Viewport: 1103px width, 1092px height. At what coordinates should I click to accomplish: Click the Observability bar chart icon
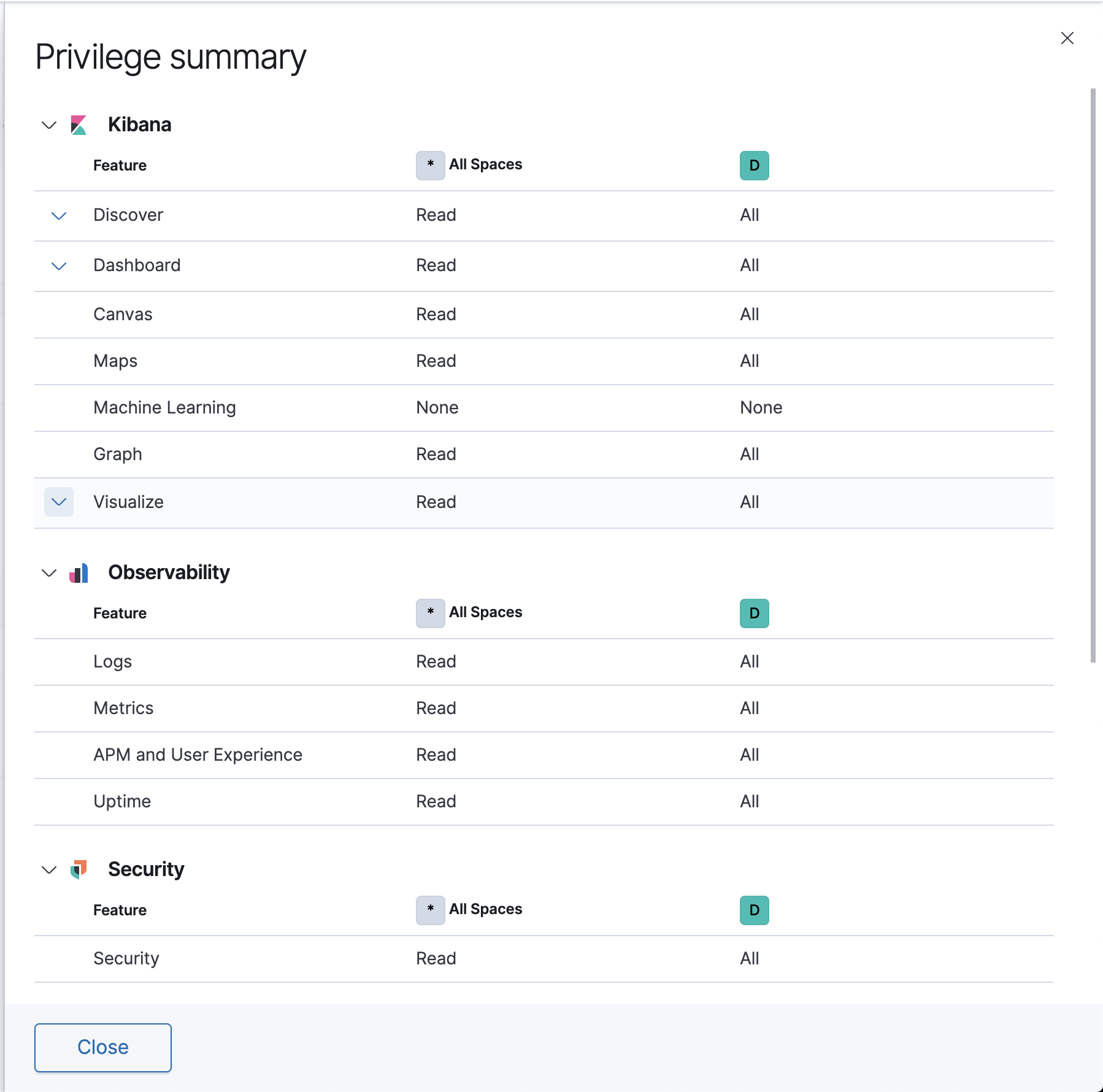tap(79, 573)
